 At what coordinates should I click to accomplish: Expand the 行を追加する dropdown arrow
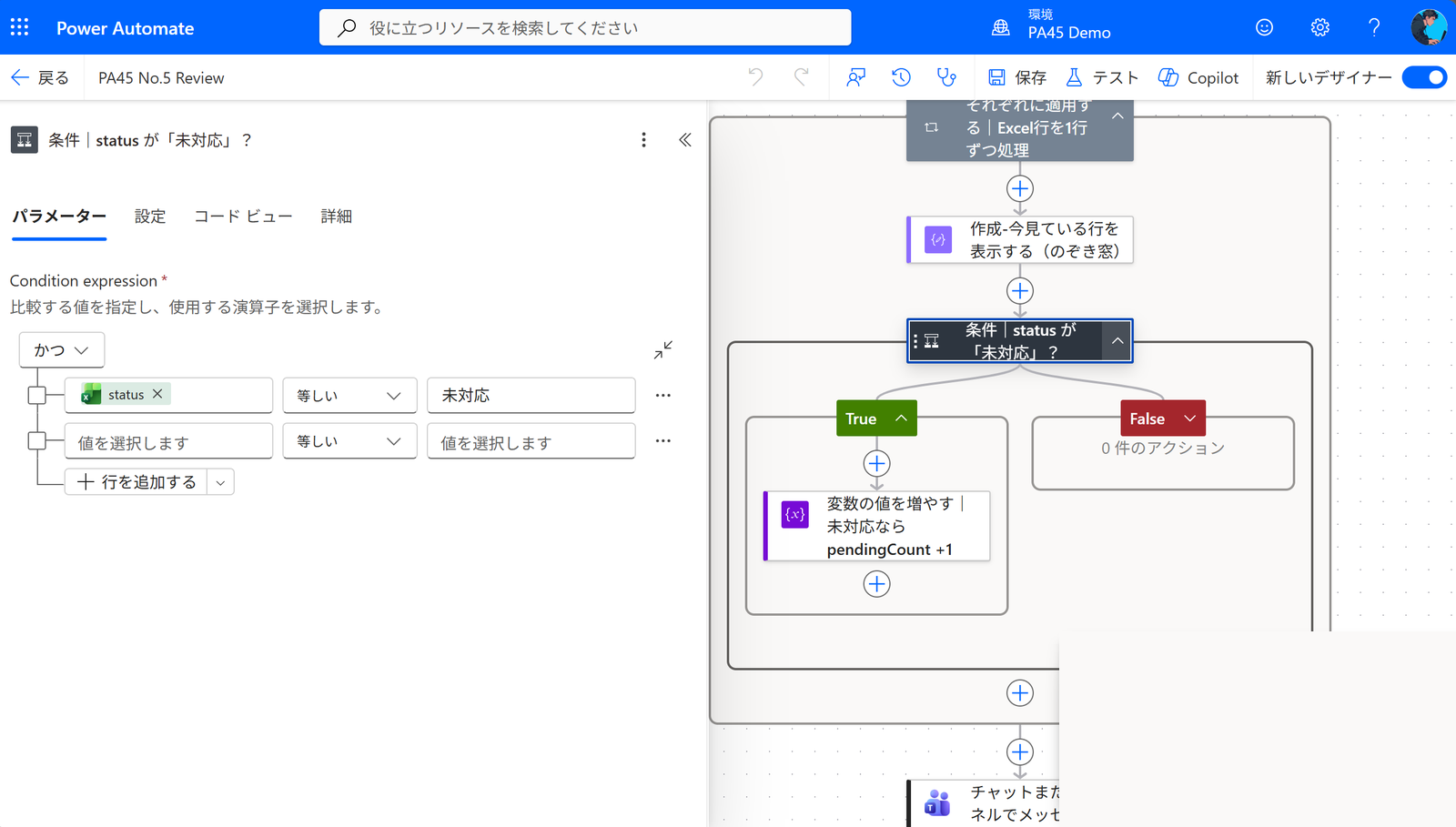[x=220, y=482]
